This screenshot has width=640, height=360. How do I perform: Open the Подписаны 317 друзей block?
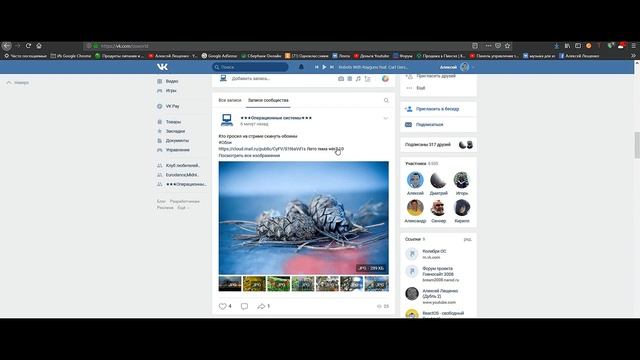point(438,144)
